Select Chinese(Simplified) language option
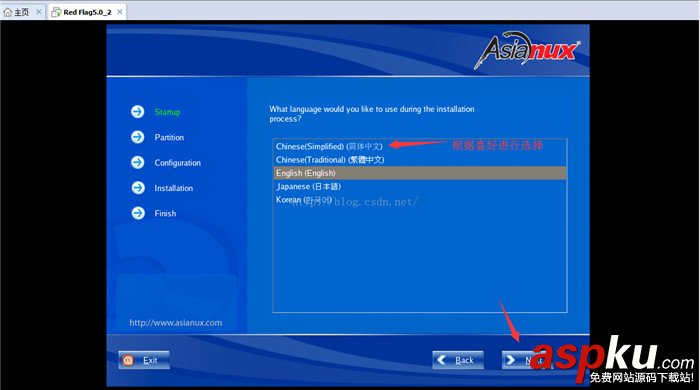This screenshot has width=700, height=390. (x=420, y=146)
